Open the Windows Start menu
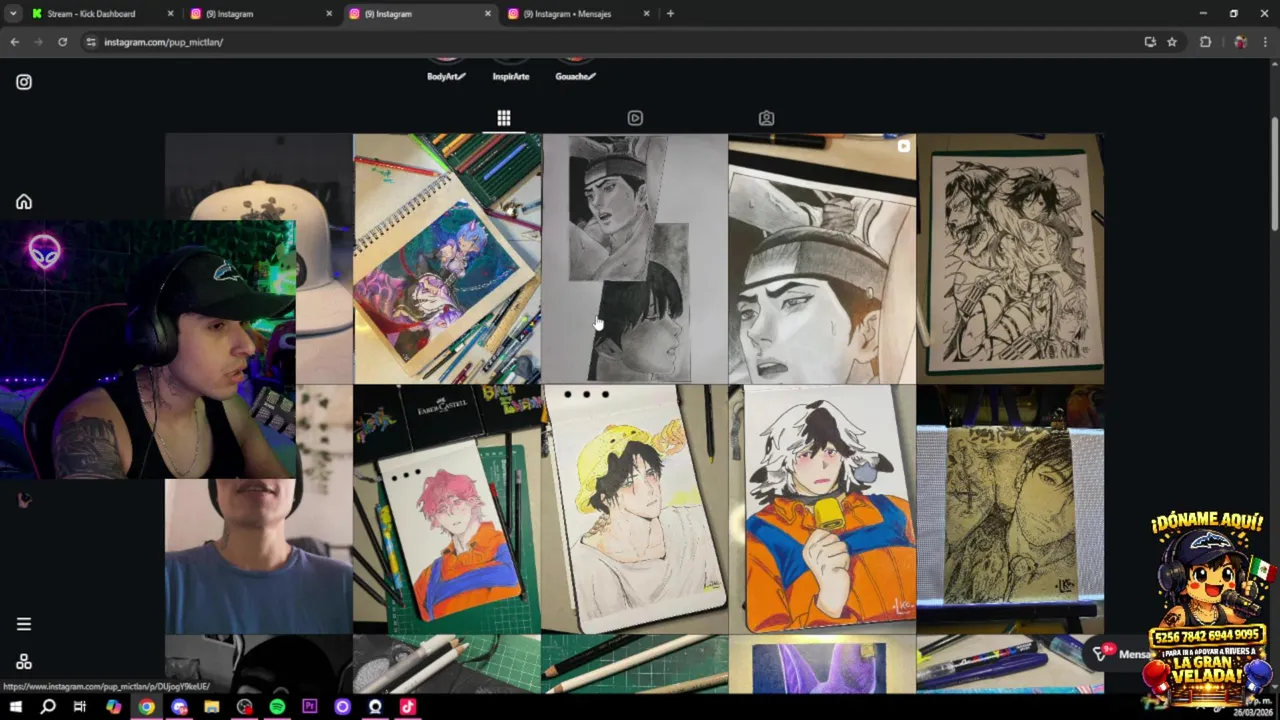 coord(15,707)
